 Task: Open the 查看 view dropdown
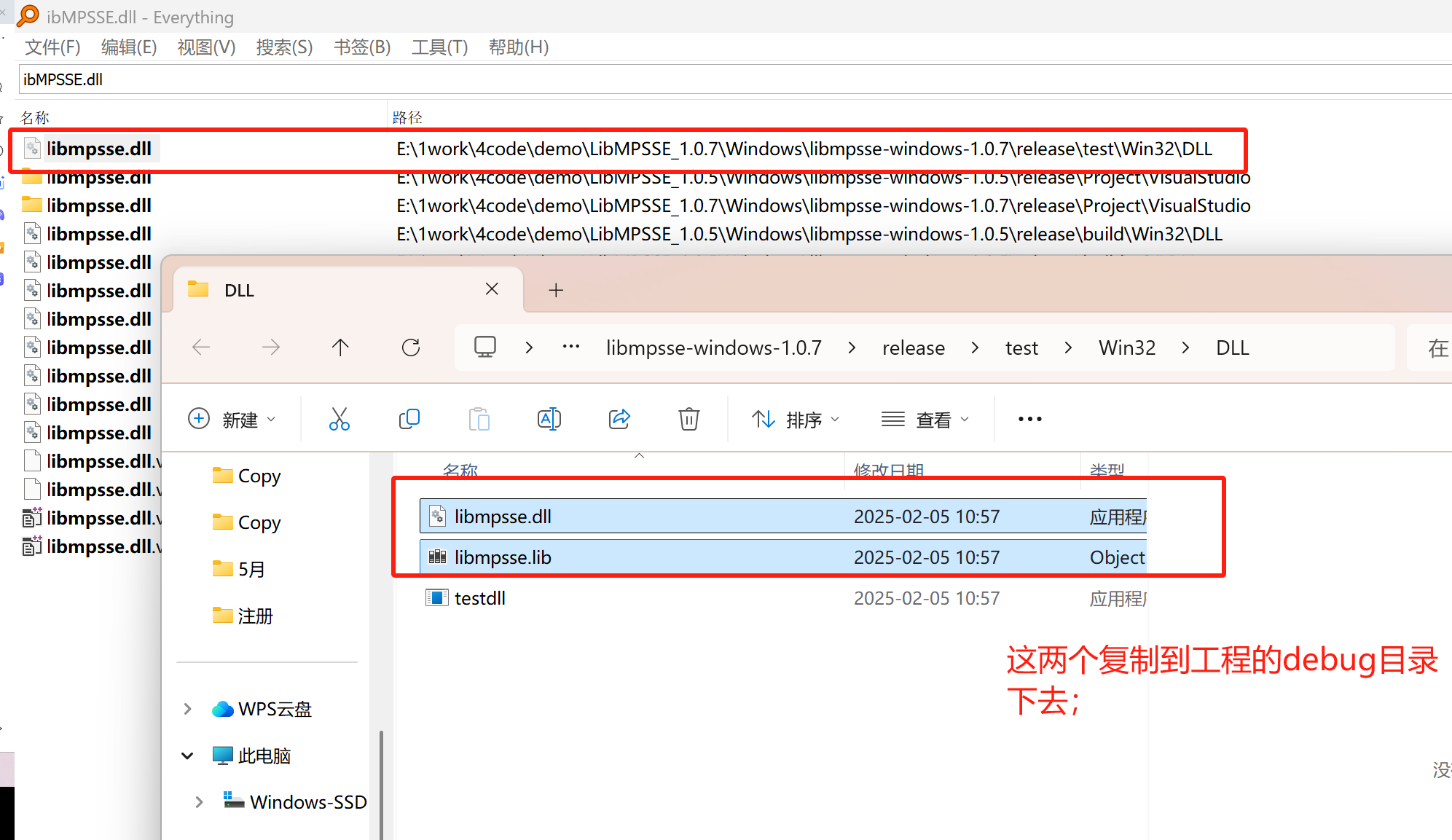(x=925, y=420)
